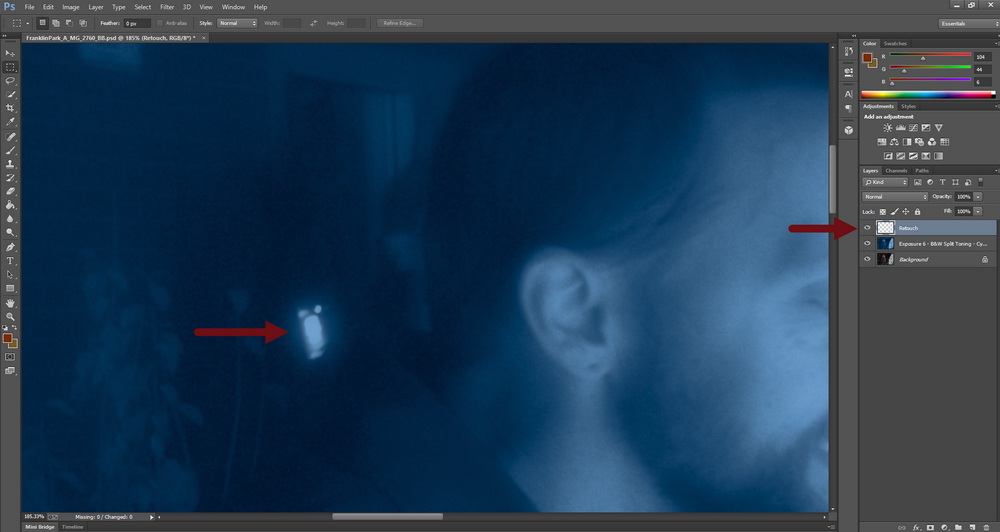Image resolution: width=1000 pixels, height=532 pixels.
Task: Pick the Eyedropper tool
Action: 10,122
